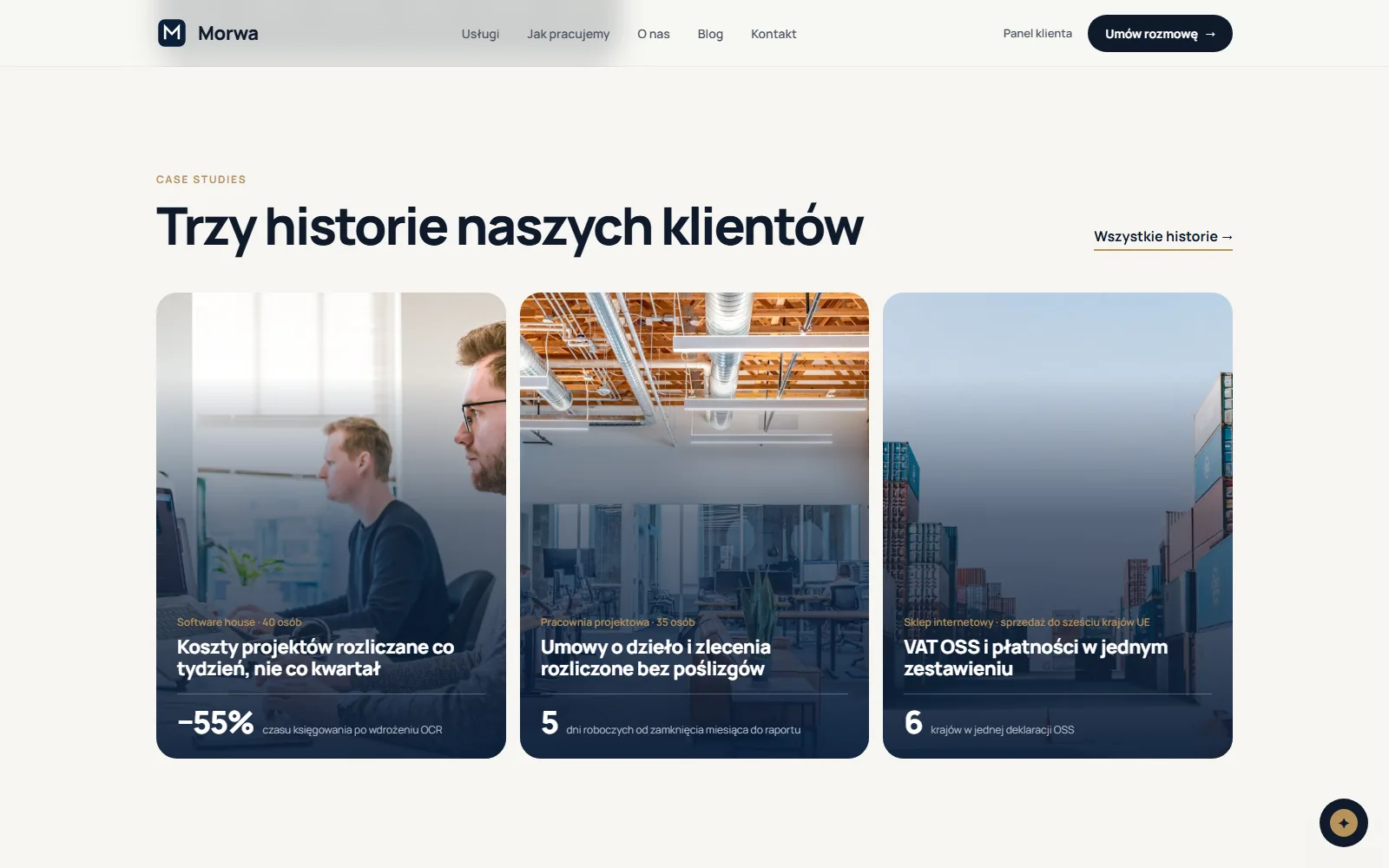Open the Usługi menu item
1389x868 pixels.
click(x=480, y=34)
